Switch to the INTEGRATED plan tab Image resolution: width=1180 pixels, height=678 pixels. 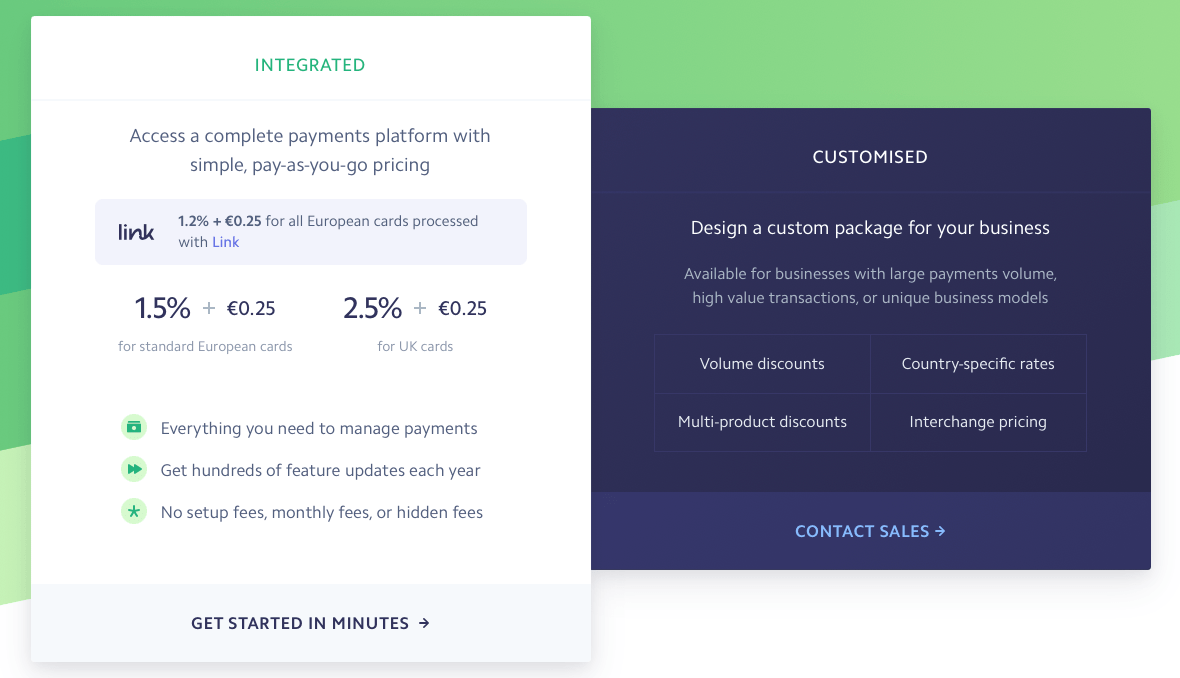(x=310, y=64)
